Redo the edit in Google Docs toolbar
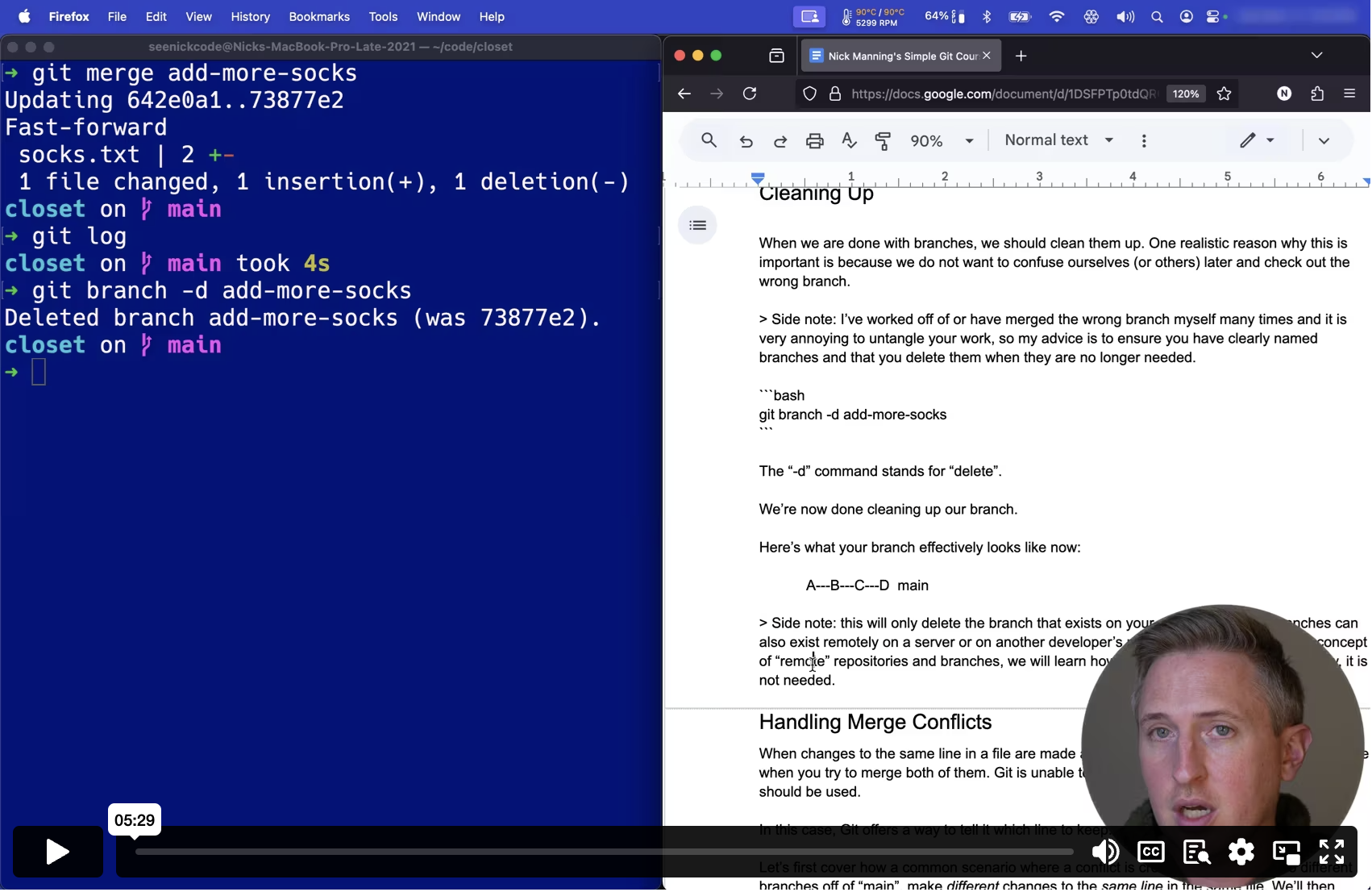 coord(780,141)
